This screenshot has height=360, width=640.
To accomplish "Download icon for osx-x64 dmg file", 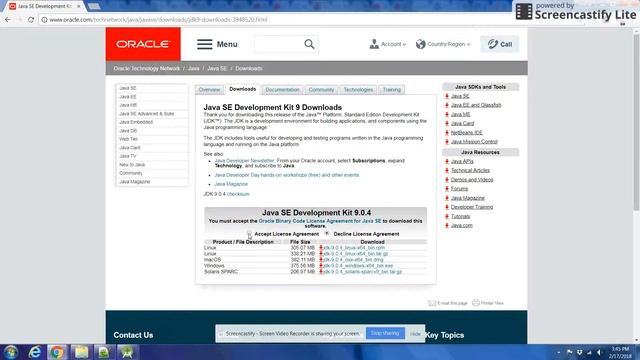I will (x=321, y=260).
